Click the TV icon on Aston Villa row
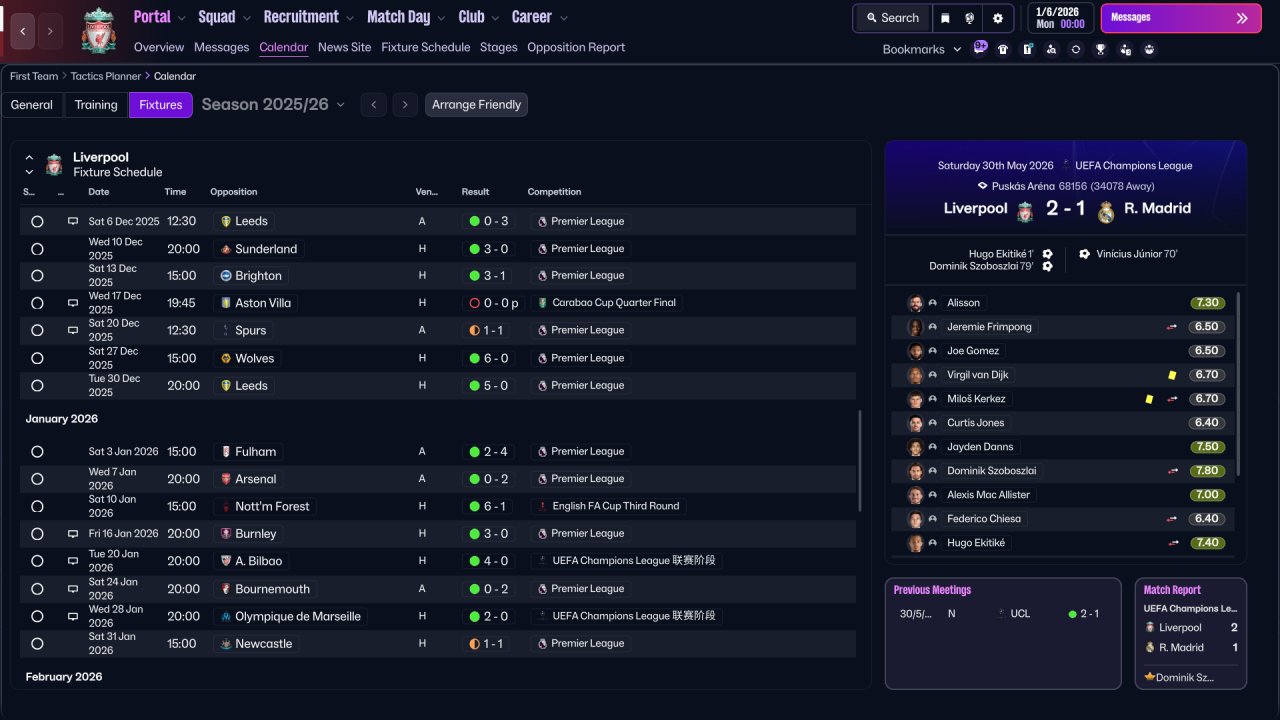1280x720 pixels. (73, 303)
